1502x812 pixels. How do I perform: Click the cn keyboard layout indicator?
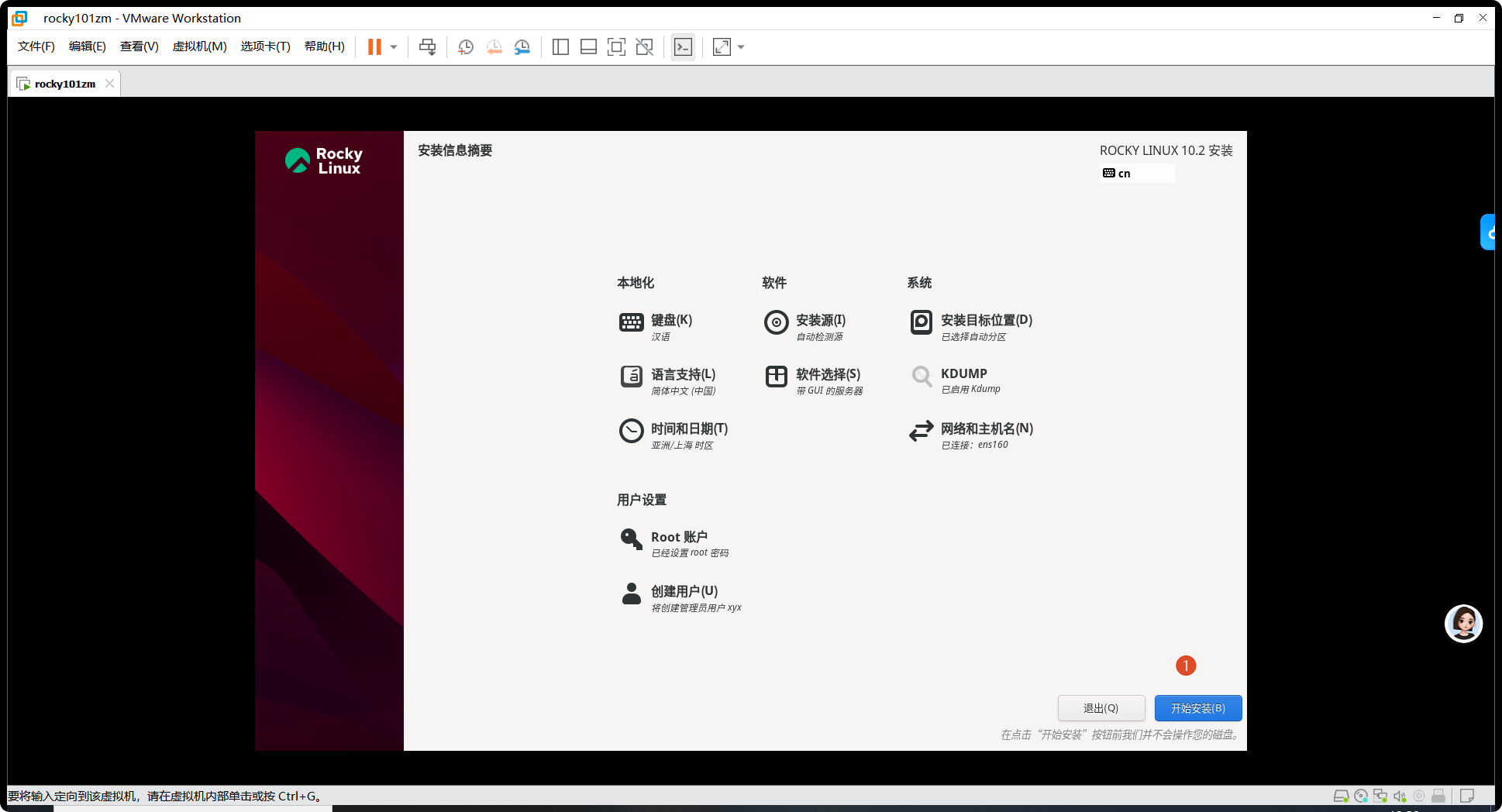pyautogui.click(x=1138, y=174)
